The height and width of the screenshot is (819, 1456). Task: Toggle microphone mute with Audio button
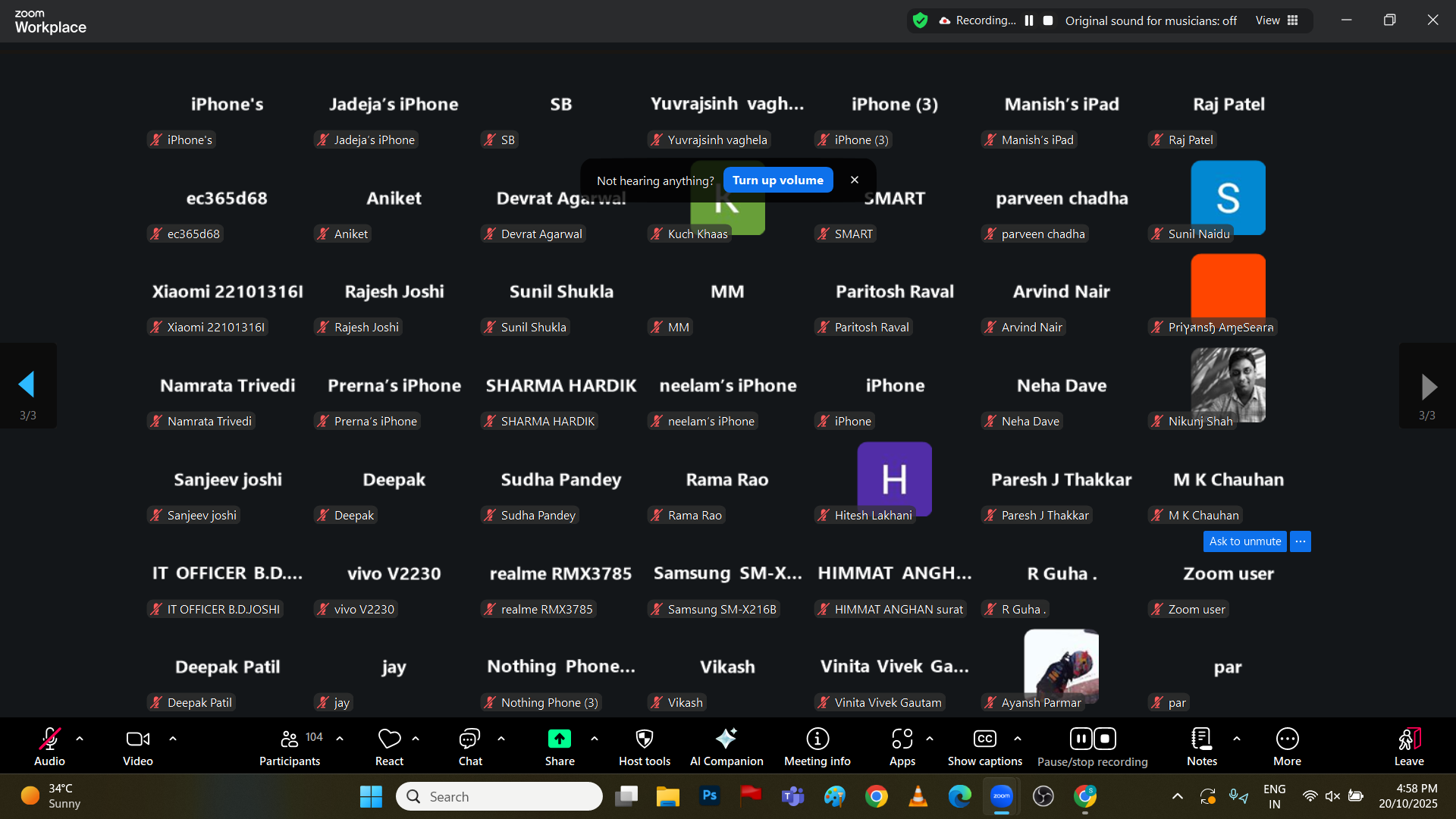[49, 739]
